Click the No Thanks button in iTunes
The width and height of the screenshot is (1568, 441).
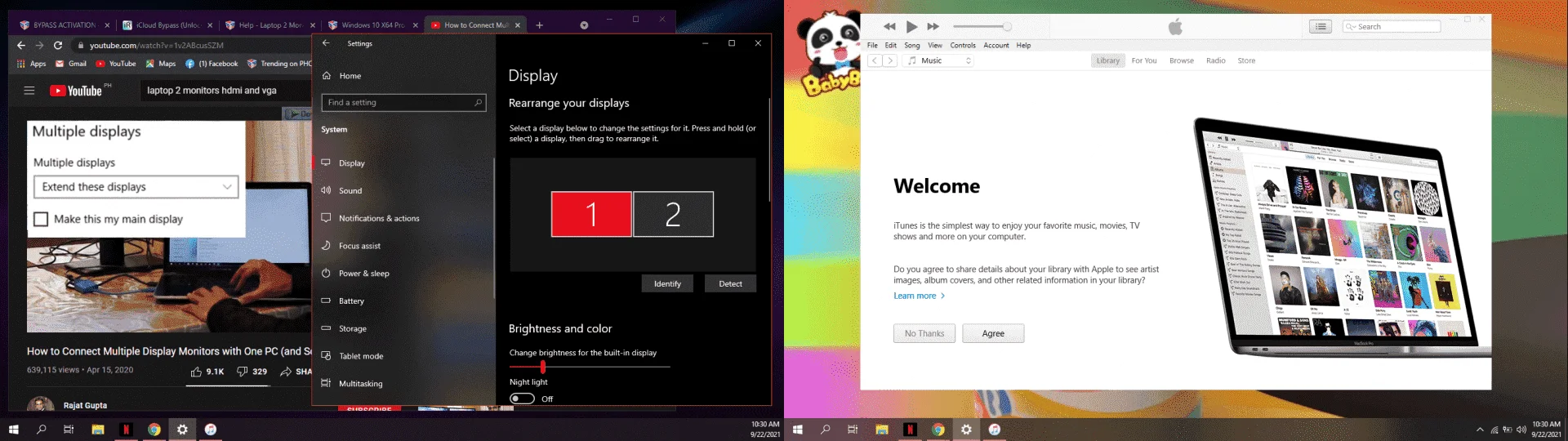click(x=924, y=333)
